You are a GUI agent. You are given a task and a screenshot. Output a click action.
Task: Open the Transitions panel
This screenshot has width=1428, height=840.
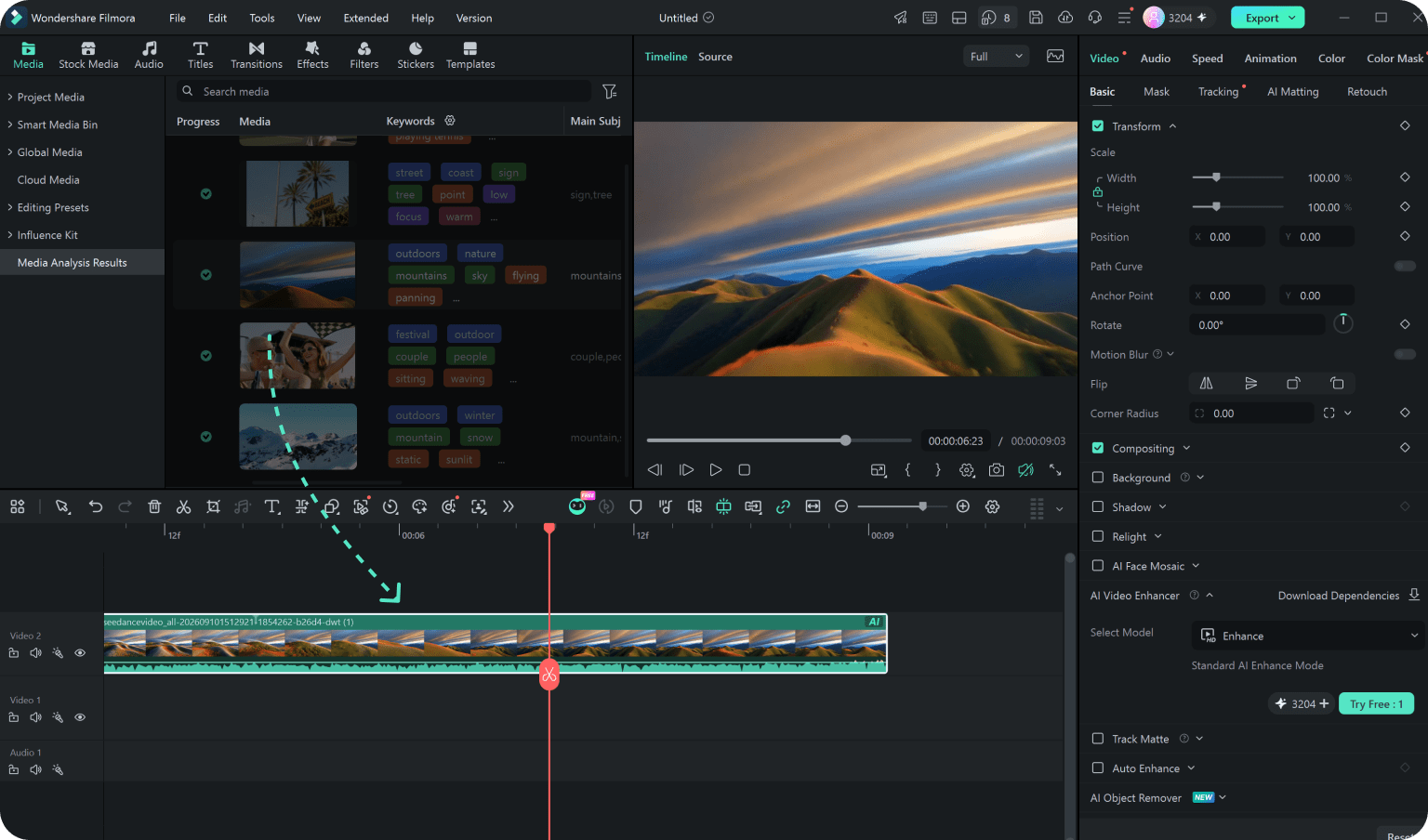[257, 56]
